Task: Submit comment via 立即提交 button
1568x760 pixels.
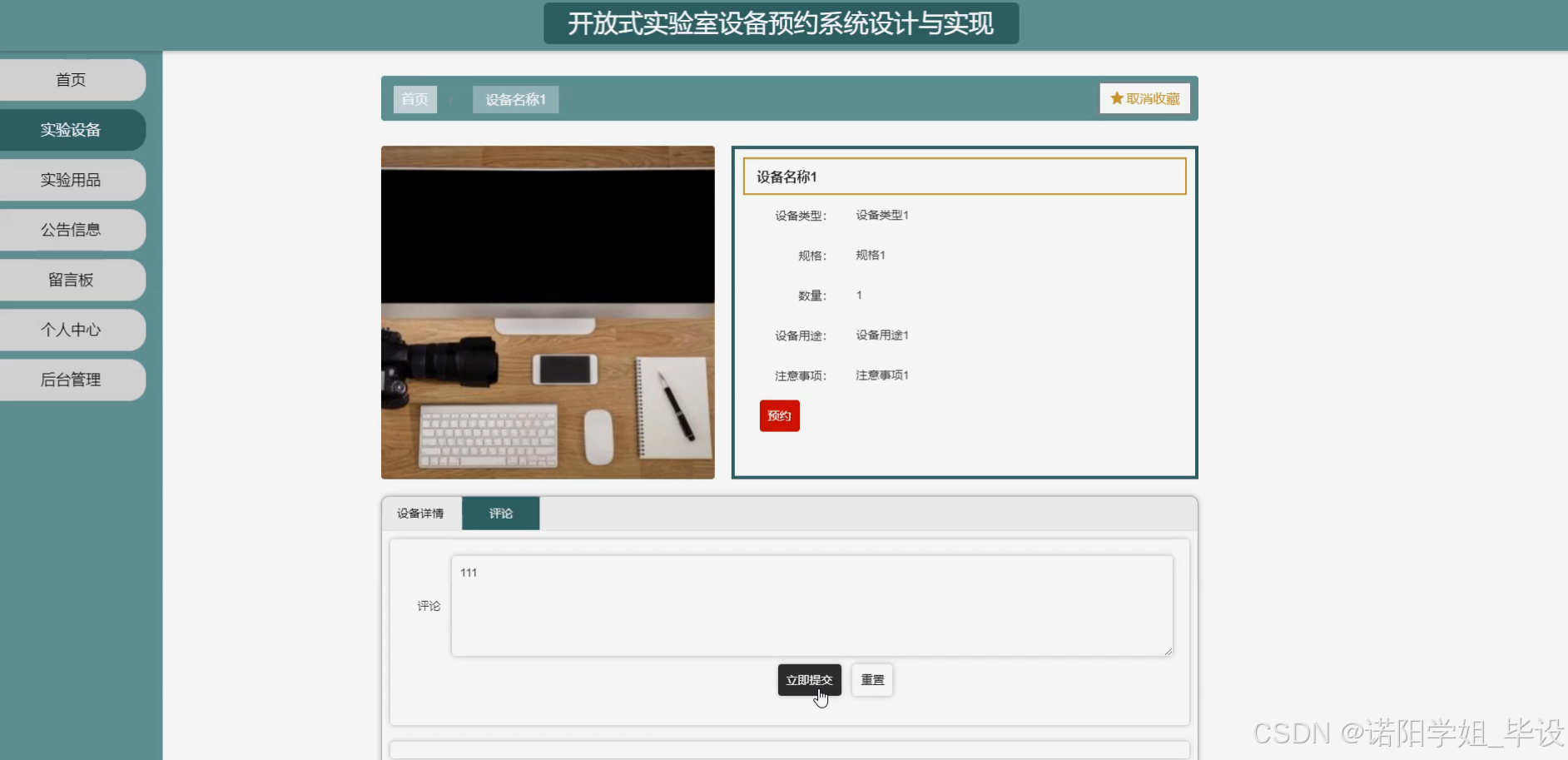Action: 809,679
